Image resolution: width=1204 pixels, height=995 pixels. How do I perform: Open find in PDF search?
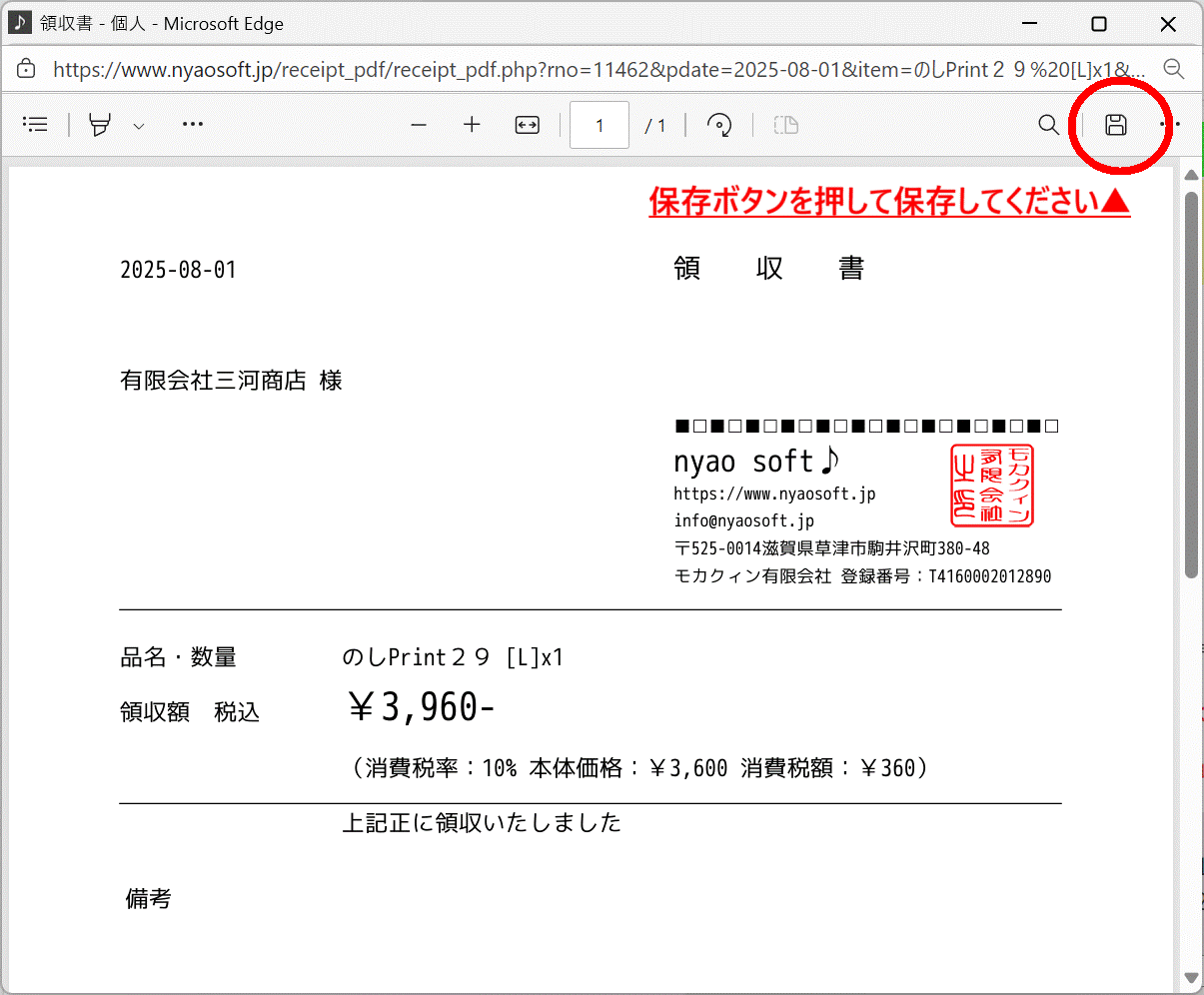[x=1048, y=125]
